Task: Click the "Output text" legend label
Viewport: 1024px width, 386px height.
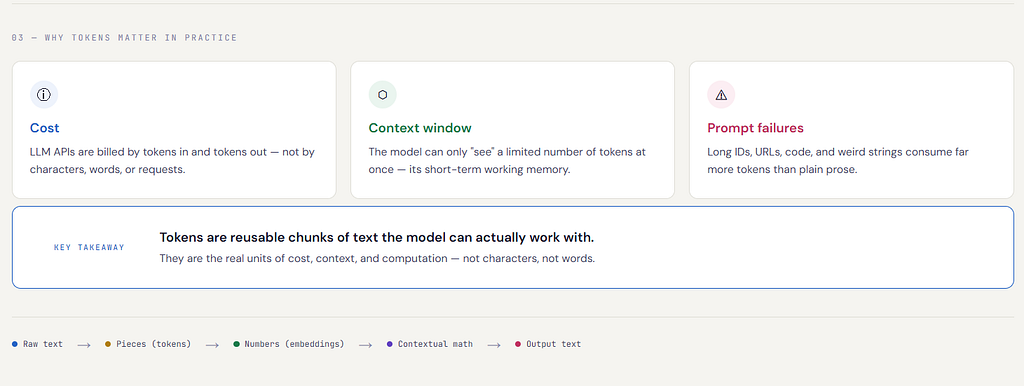Action: [x=553, y=344]
